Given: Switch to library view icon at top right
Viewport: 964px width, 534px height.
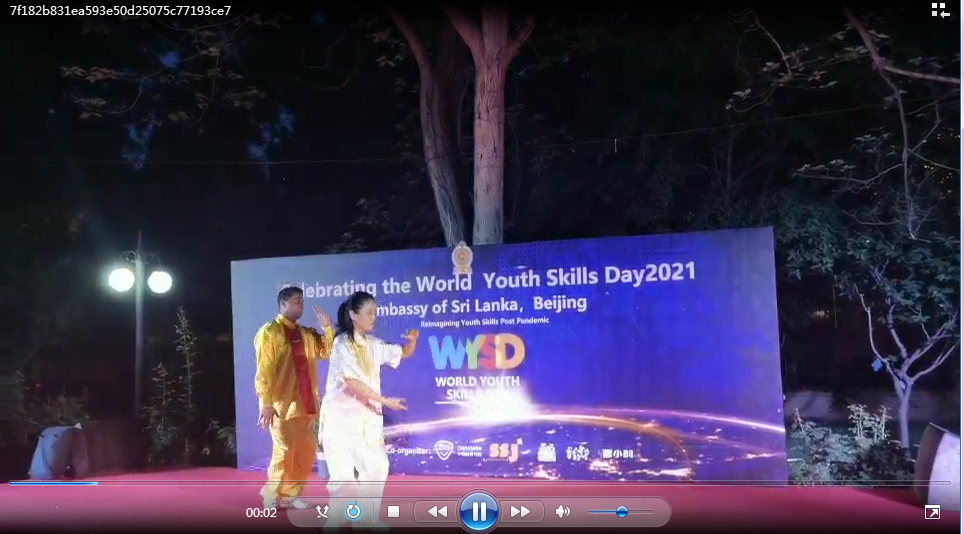Looking at the screenshot, I should 940,10.
